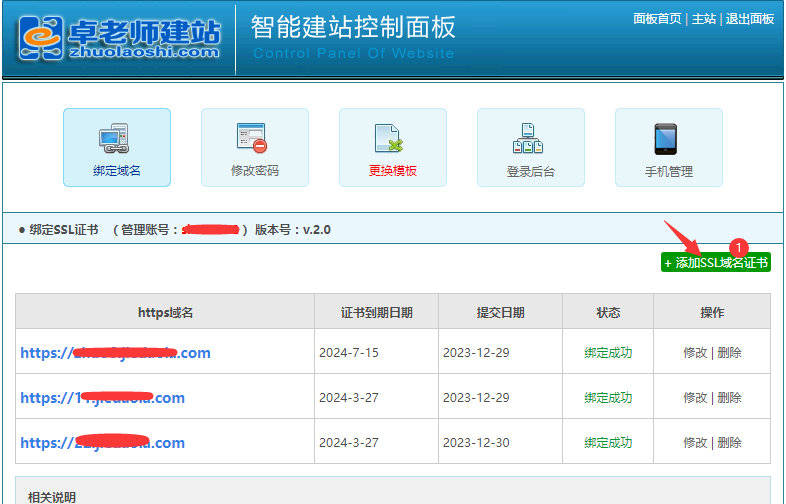Click the 证书到期日期 column header
Screen dimensions: 786x504
[x=376, y=313]
